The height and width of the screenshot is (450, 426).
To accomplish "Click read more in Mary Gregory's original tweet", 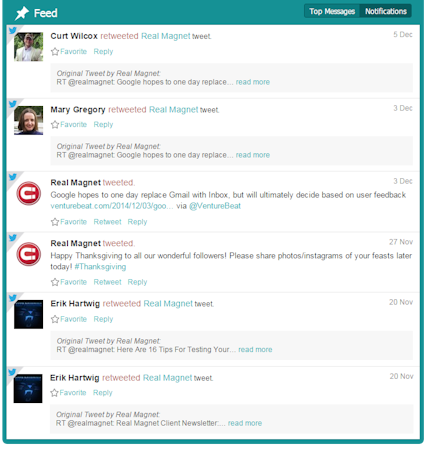I will (253, 155).
